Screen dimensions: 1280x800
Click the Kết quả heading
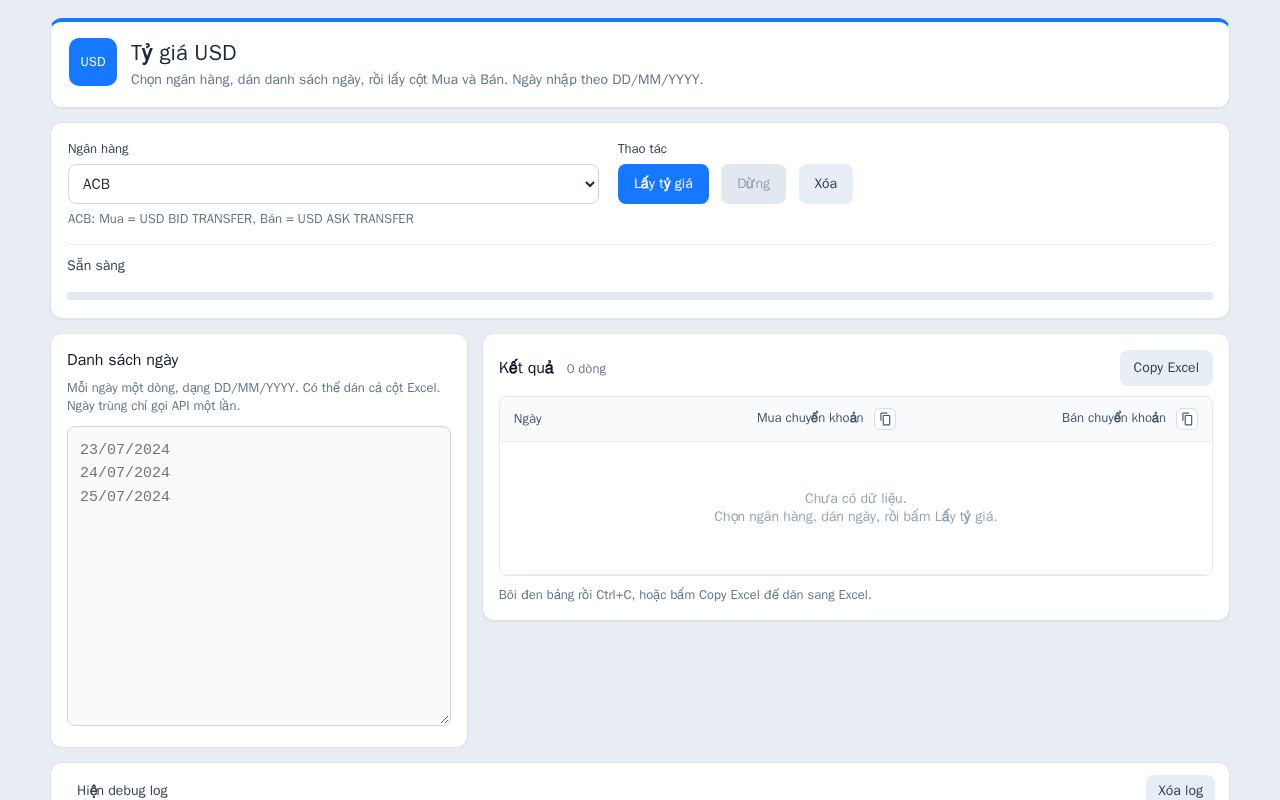coord(526,368)
